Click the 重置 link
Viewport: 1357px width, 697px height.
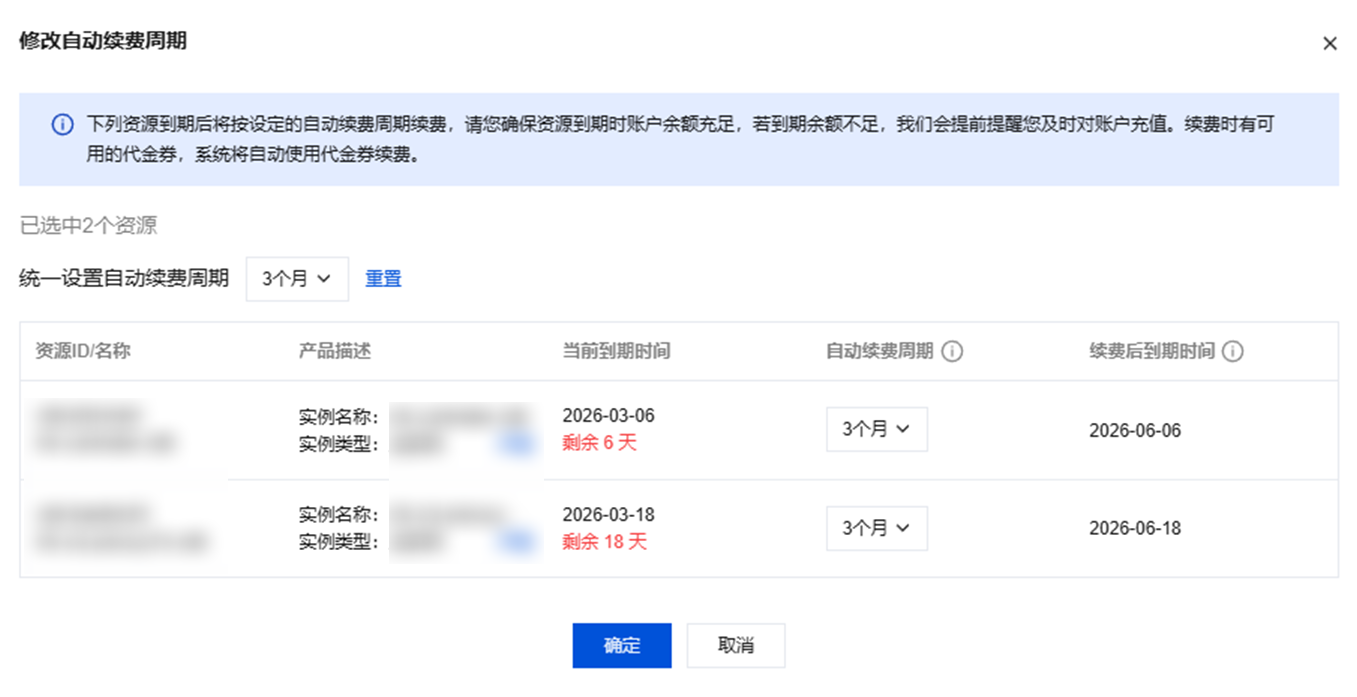click(x=383, y=279)
